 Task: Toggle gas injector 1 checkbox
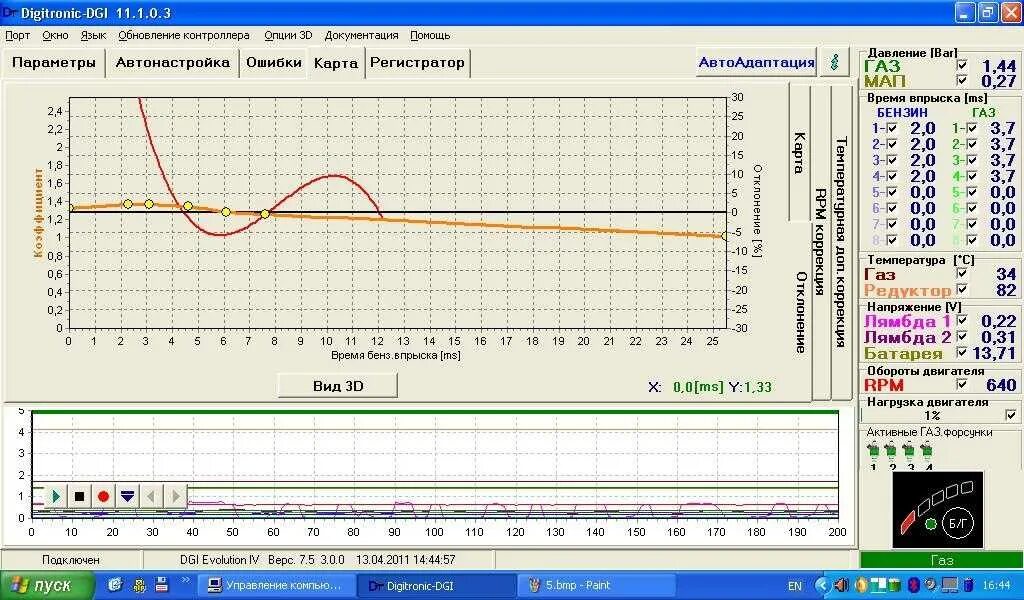coord(972,129)
